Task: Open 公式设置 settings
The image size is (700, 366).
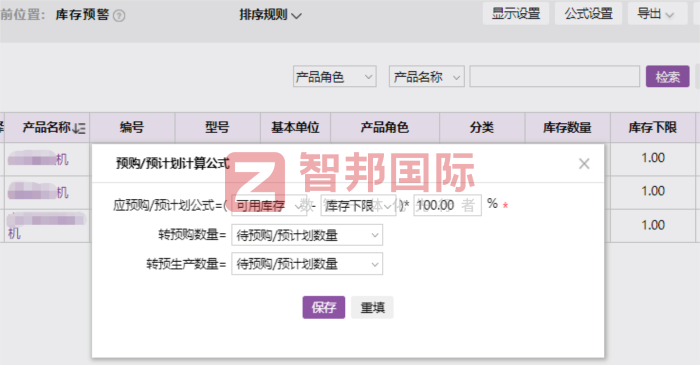Action: [588, 13]
